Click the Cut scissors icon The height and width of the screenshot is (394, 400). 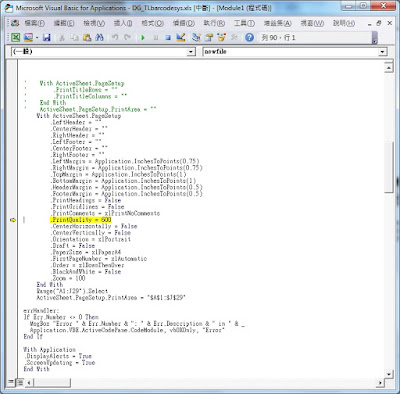(62, 38)
